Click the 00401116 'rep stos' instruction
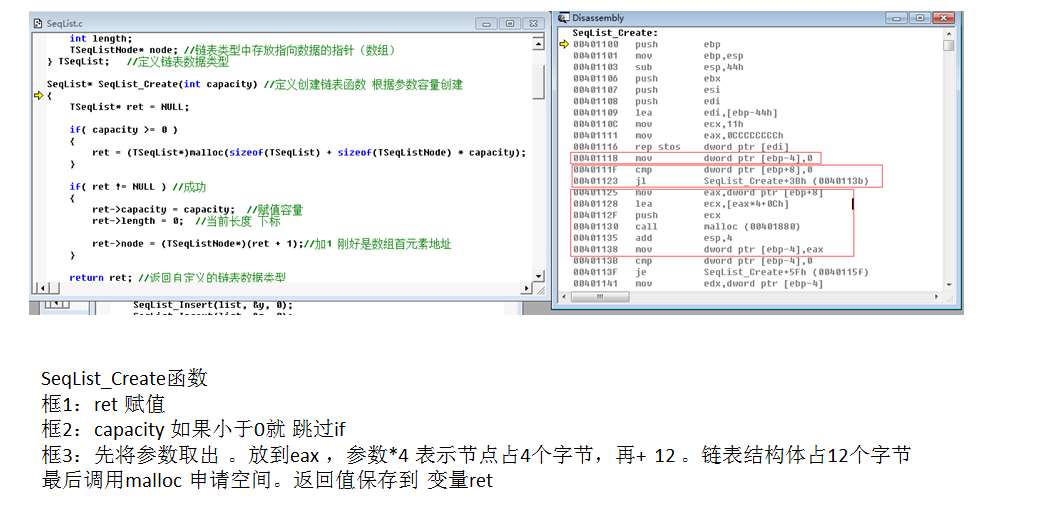1050x507 pixels. pos(681,147)
